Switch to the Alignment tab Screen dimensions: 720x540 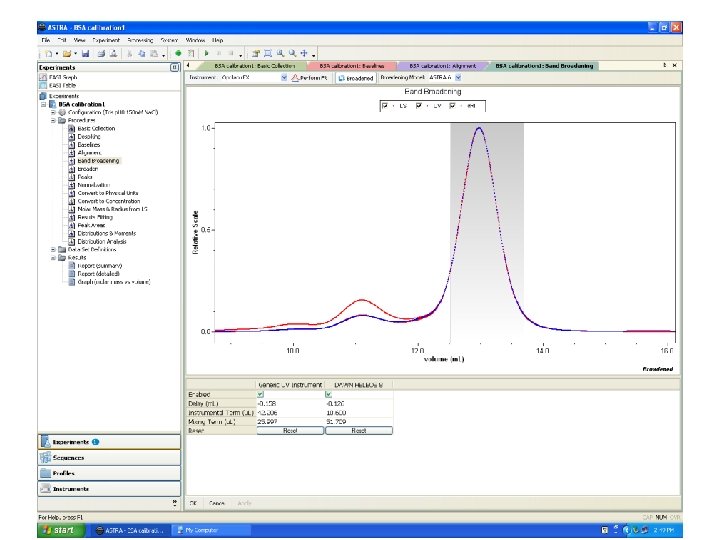(443, 66)
